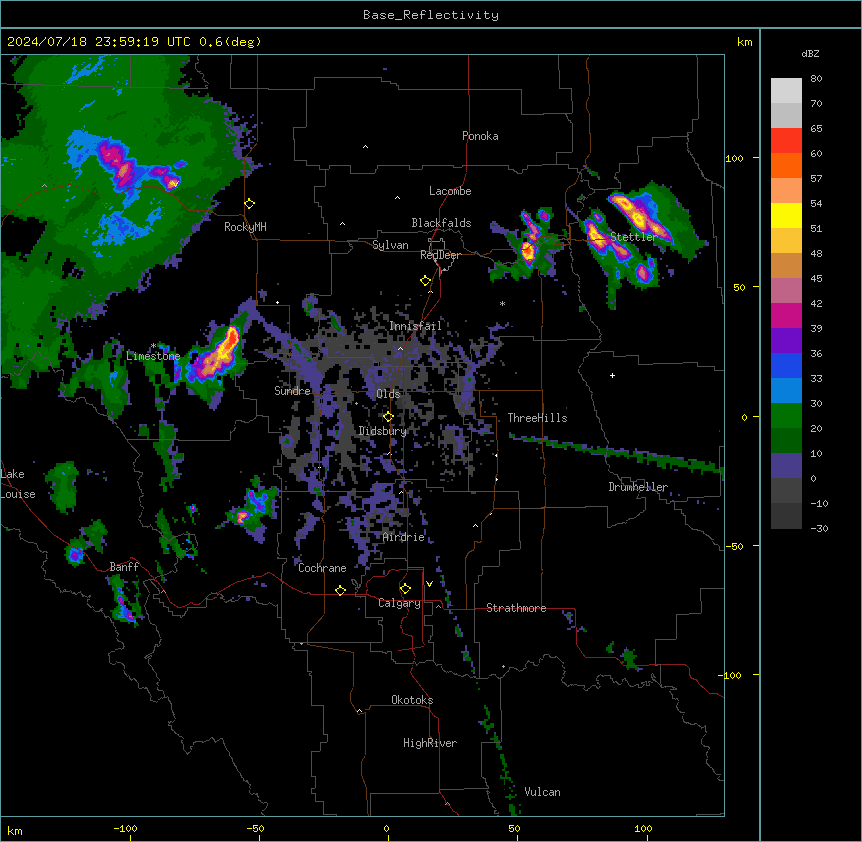Select the slate purple 10-0 dBZ legend swatch
Image resolution: width=862 pixels, height=842 pixels.
click(x=786, y=466)
